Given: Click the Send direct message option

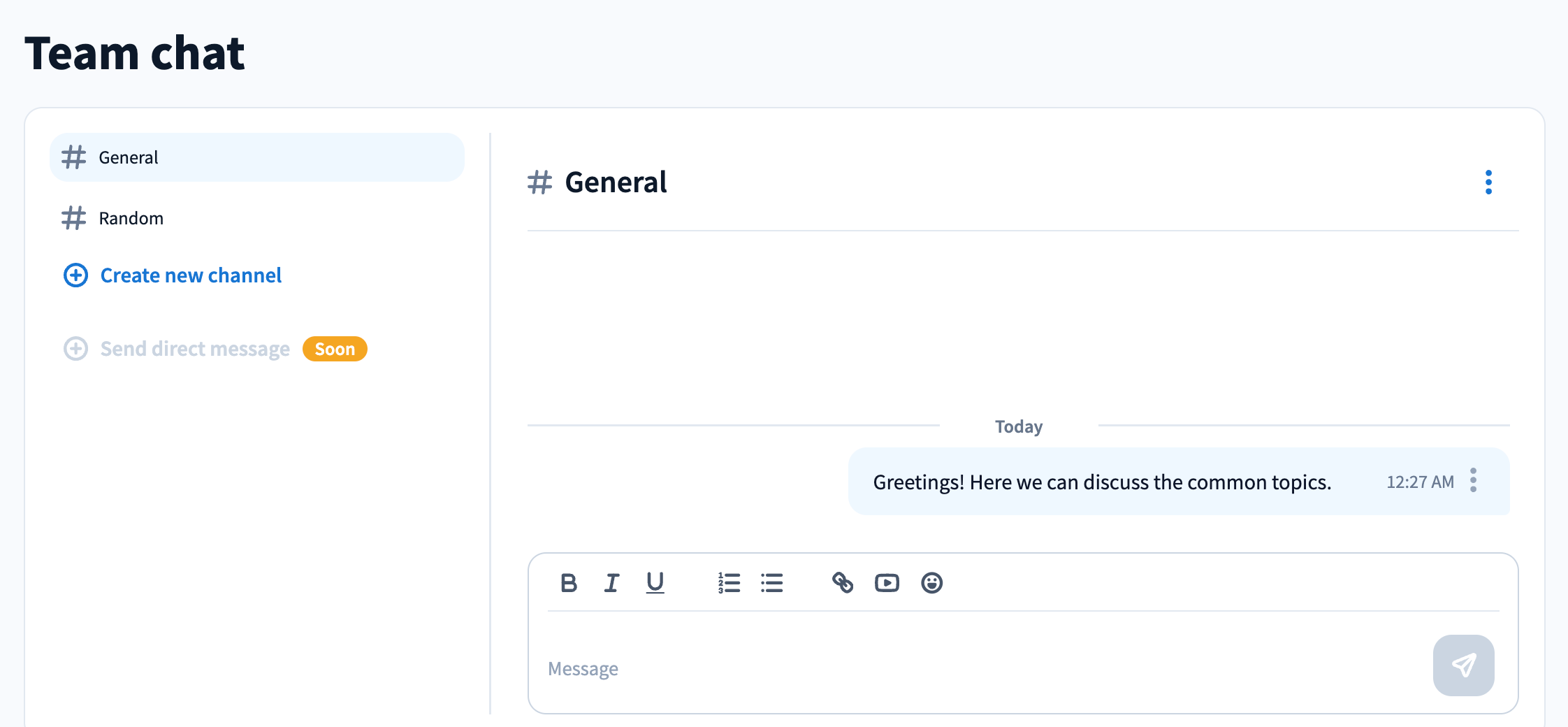Looking at the screenshot, I should (195, 349).
